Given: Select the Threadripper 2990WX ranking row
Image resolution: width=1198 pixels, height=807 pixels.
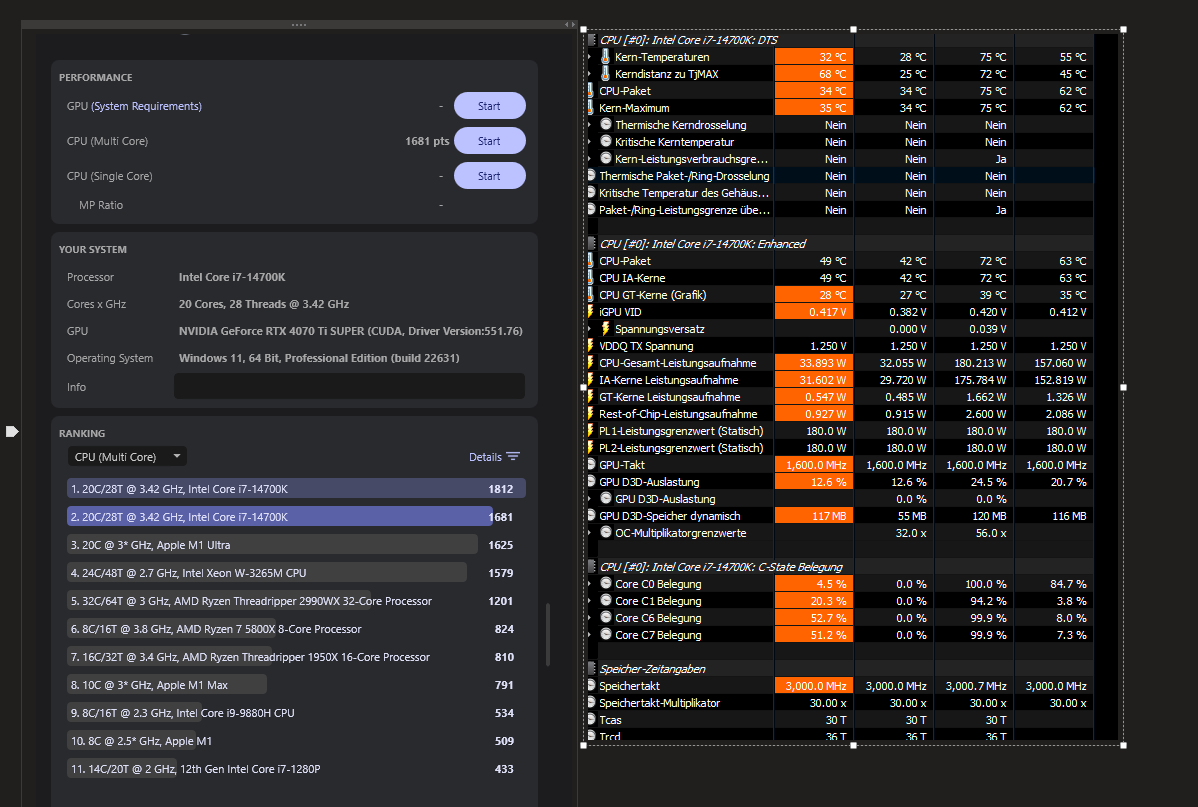Looking at the screenshot, I should (296, 601).
